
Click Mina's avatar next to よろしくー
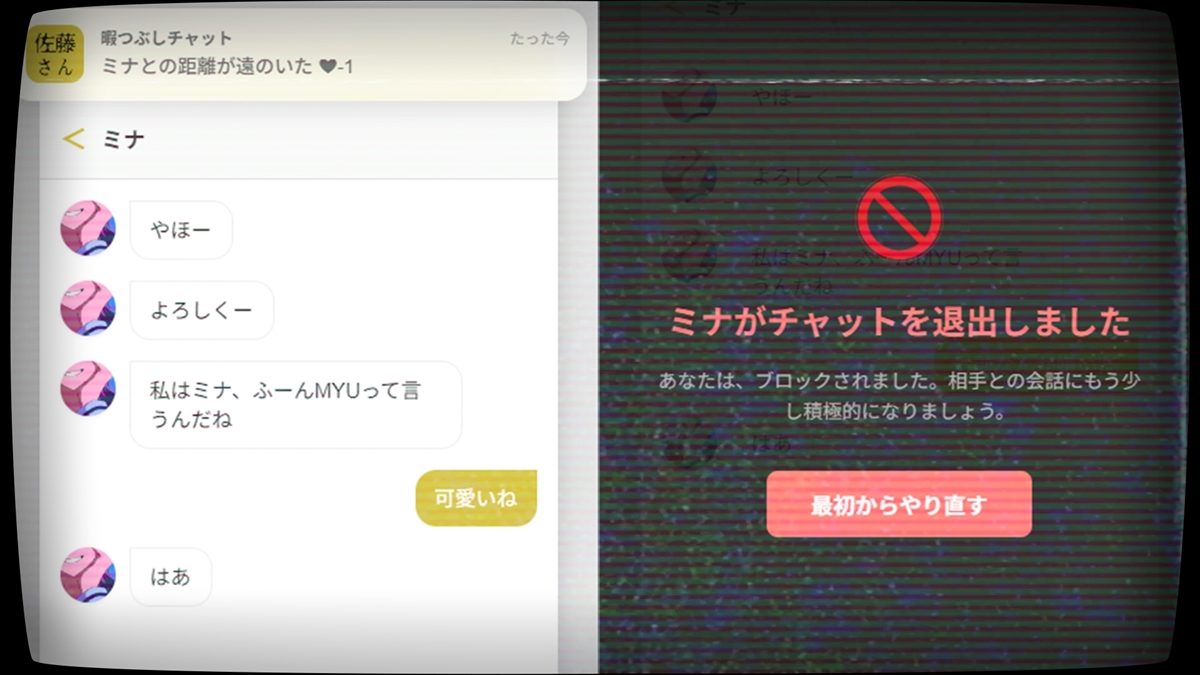coord(88,309)
